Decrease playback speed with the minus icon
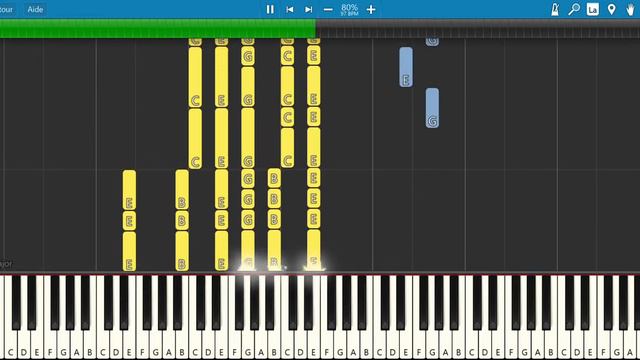This screenshot has height=360, width=640. [328, 9]
